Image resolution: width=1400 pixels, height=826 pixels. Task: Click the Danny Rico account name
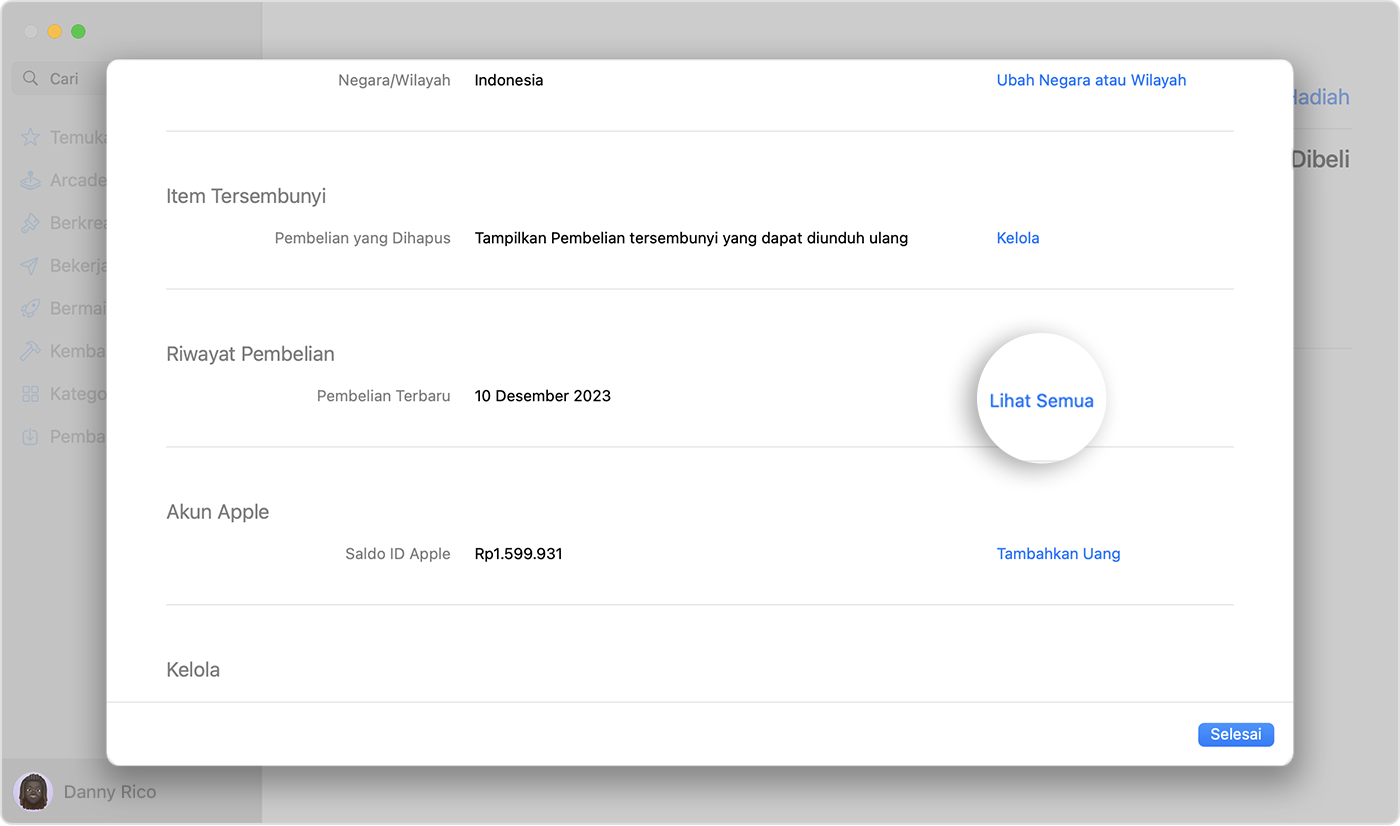tap(110, 792)
